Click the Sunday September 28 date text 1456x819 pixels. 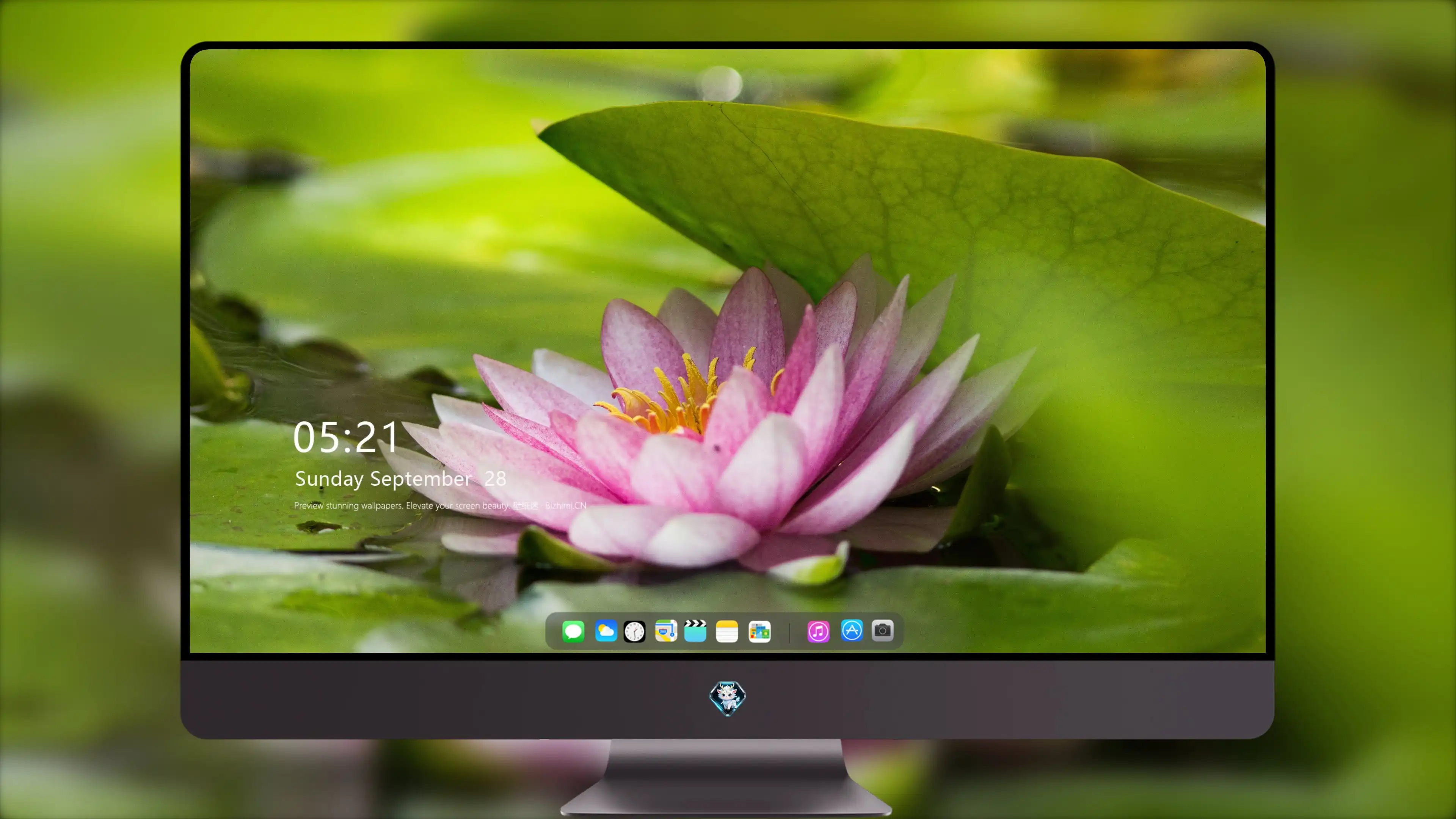coord(401,479)
